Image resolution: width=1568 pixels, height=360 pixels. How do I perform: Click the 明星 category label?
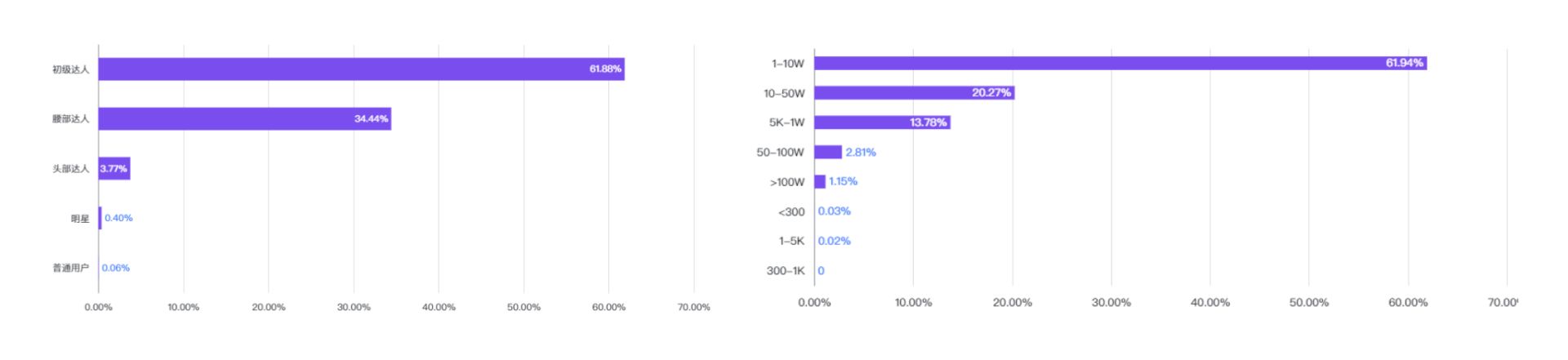[80, 219]
